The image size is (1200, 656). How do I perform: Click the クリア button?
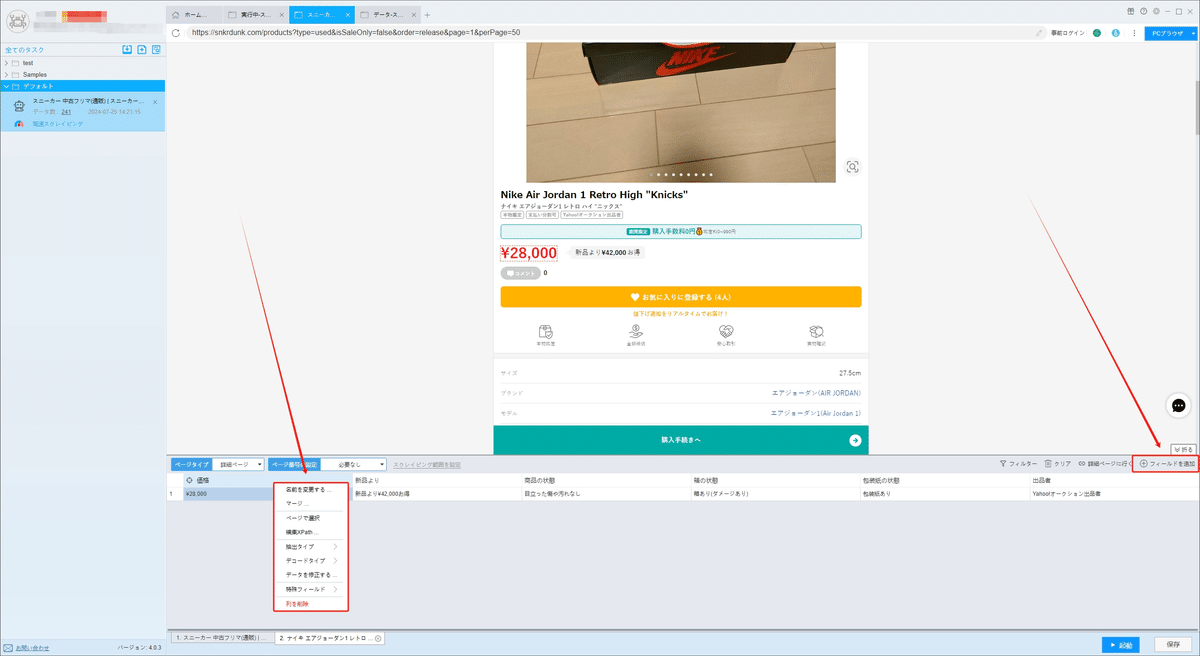point(1057,464)
